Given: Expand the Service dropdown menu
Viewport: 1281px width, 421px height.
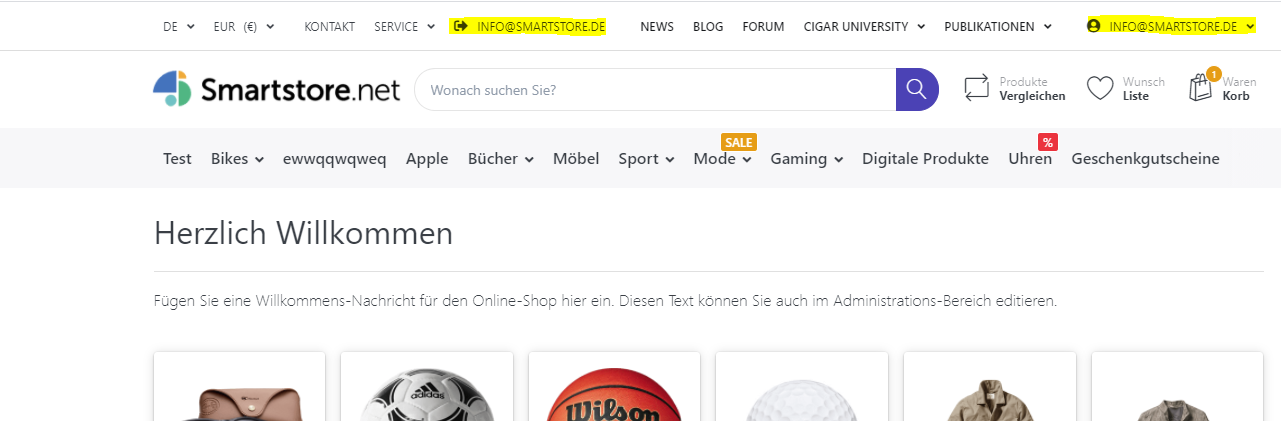Looking at the screenshot, I should (x=404, y=27).
